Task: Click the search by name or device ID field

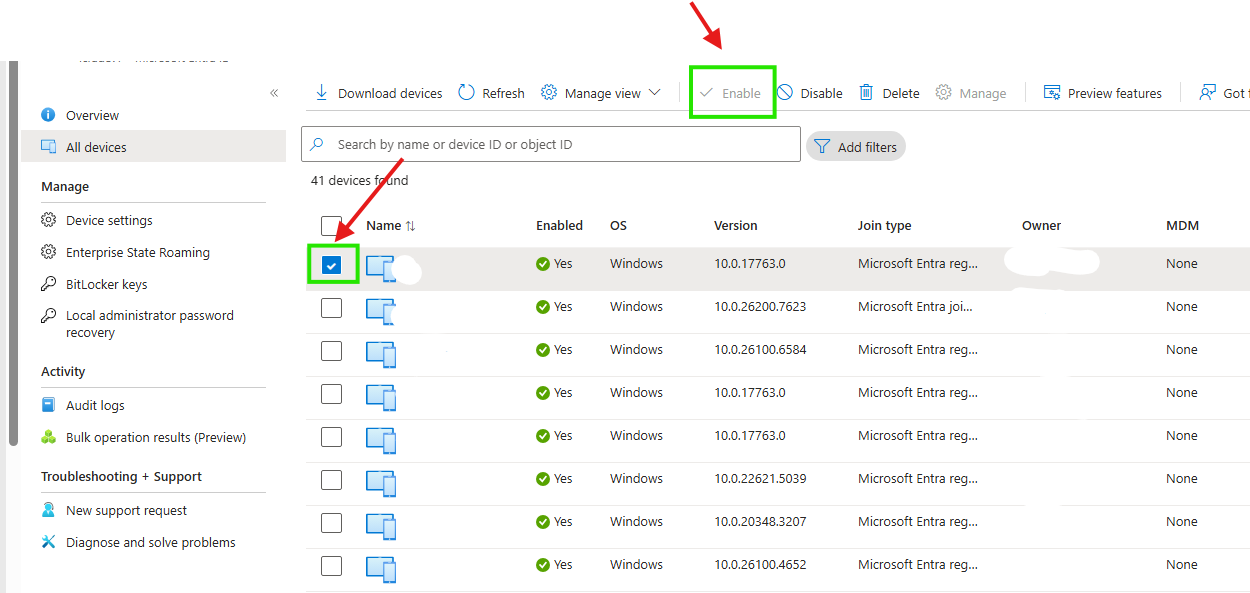Action: tap(551, 144)
